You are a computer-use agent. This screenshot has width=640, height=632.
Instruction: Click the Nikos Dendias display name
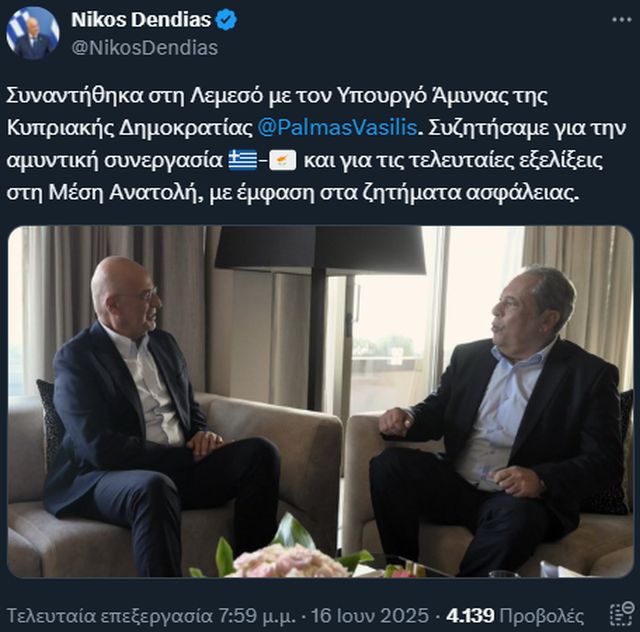coord(141,20)
